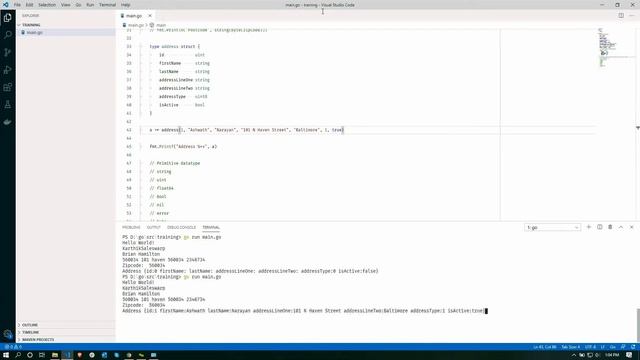Open the Docker view in activity bar
This screenshot has width=640, height=360.
(7, 122)
